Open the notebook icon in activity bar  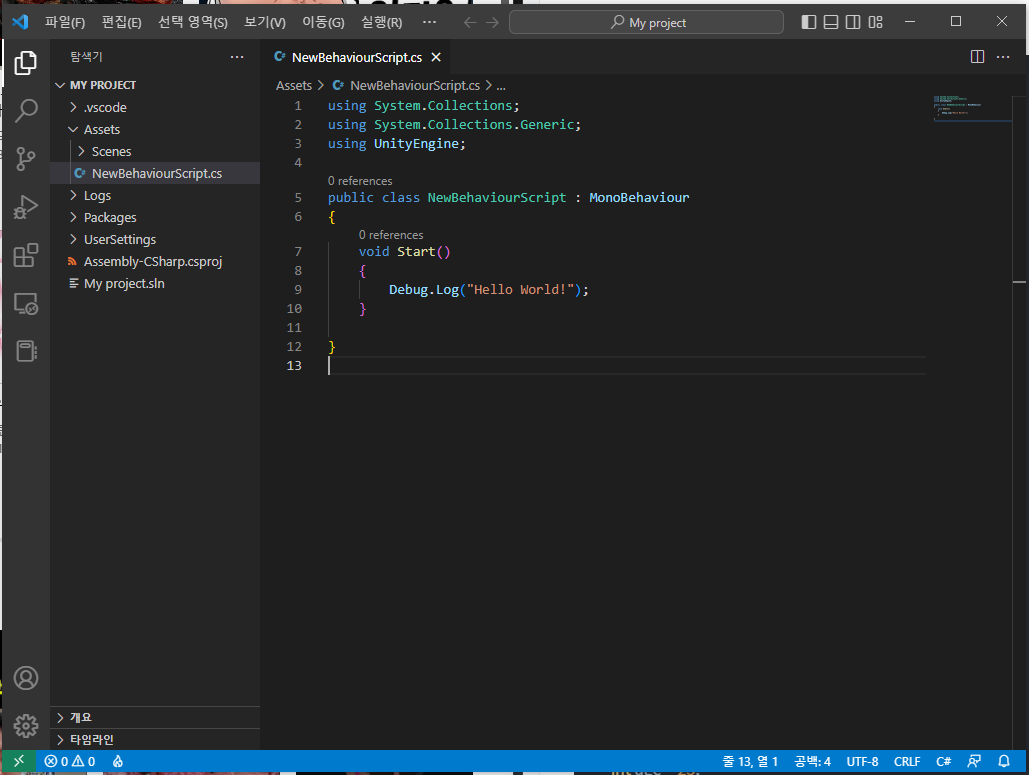tap(26, 351)
